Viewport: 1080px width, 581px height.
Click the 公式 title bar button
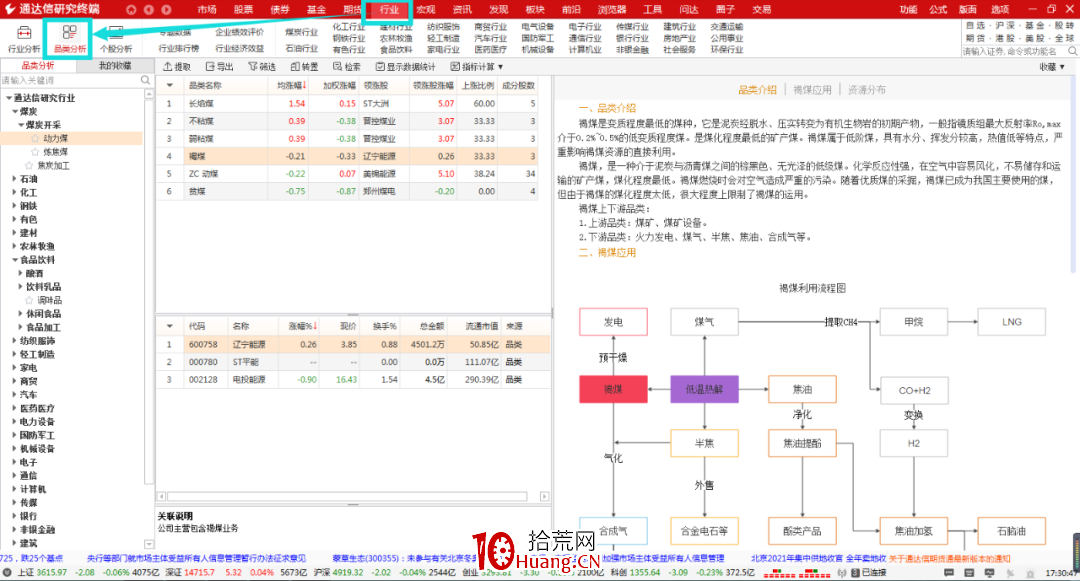pyautogui.click(x=938, y=10)
